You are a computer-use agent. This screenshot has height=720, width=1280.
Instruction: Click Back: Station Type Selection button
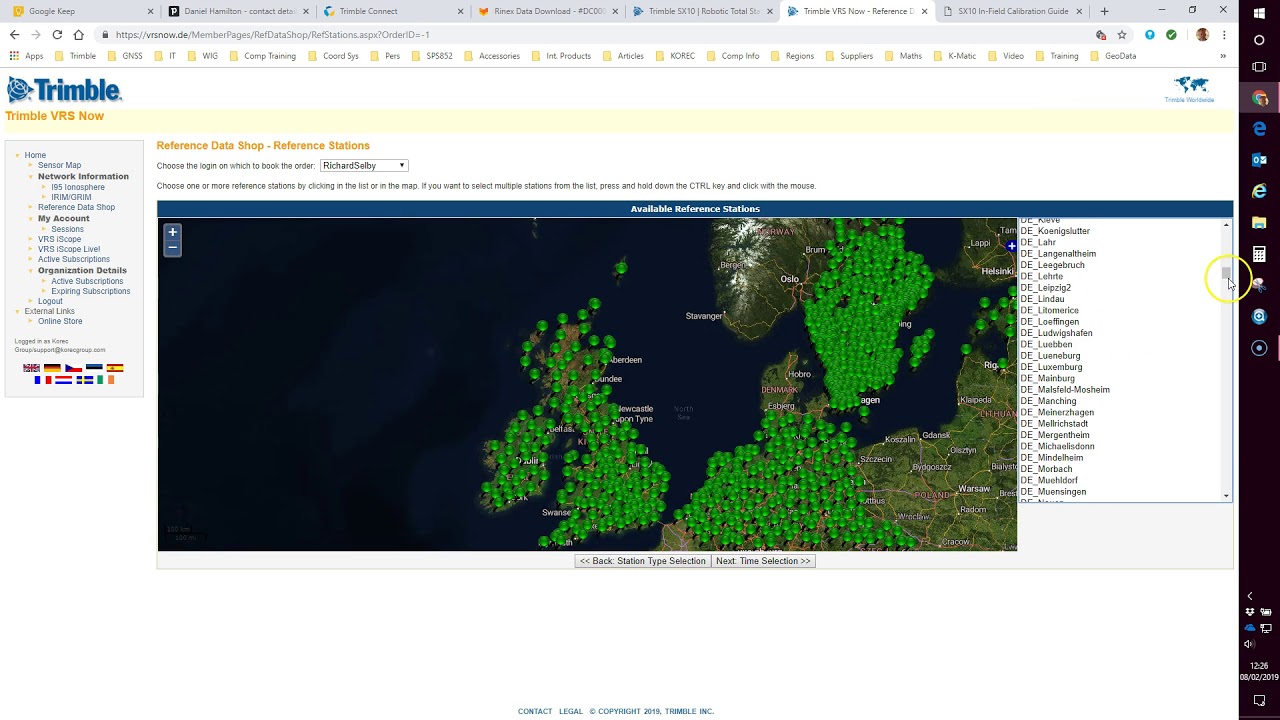[x=643, y=561]
